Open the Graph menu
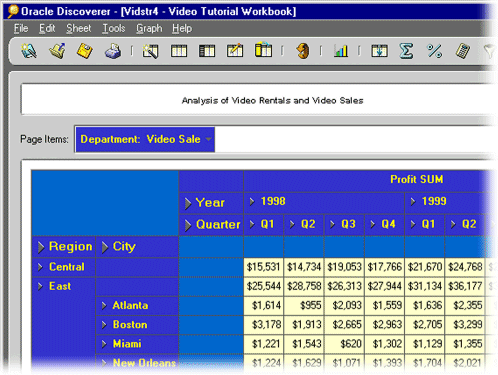498x375 pixels. pyautogui.click(x=149, y=29)
